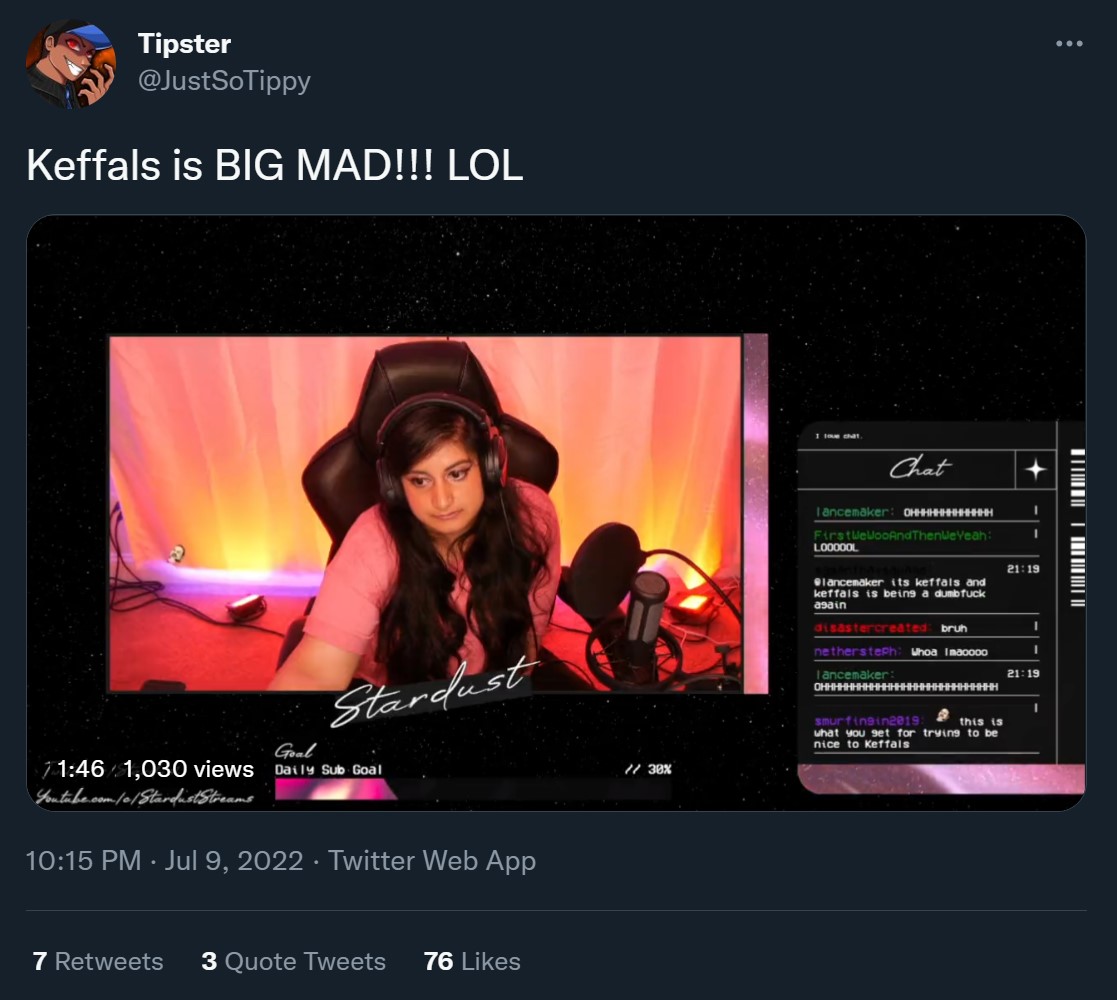The image size is (1117, 1000).
Task: Open the three-dot more options menu
Action: point(1069,43)
